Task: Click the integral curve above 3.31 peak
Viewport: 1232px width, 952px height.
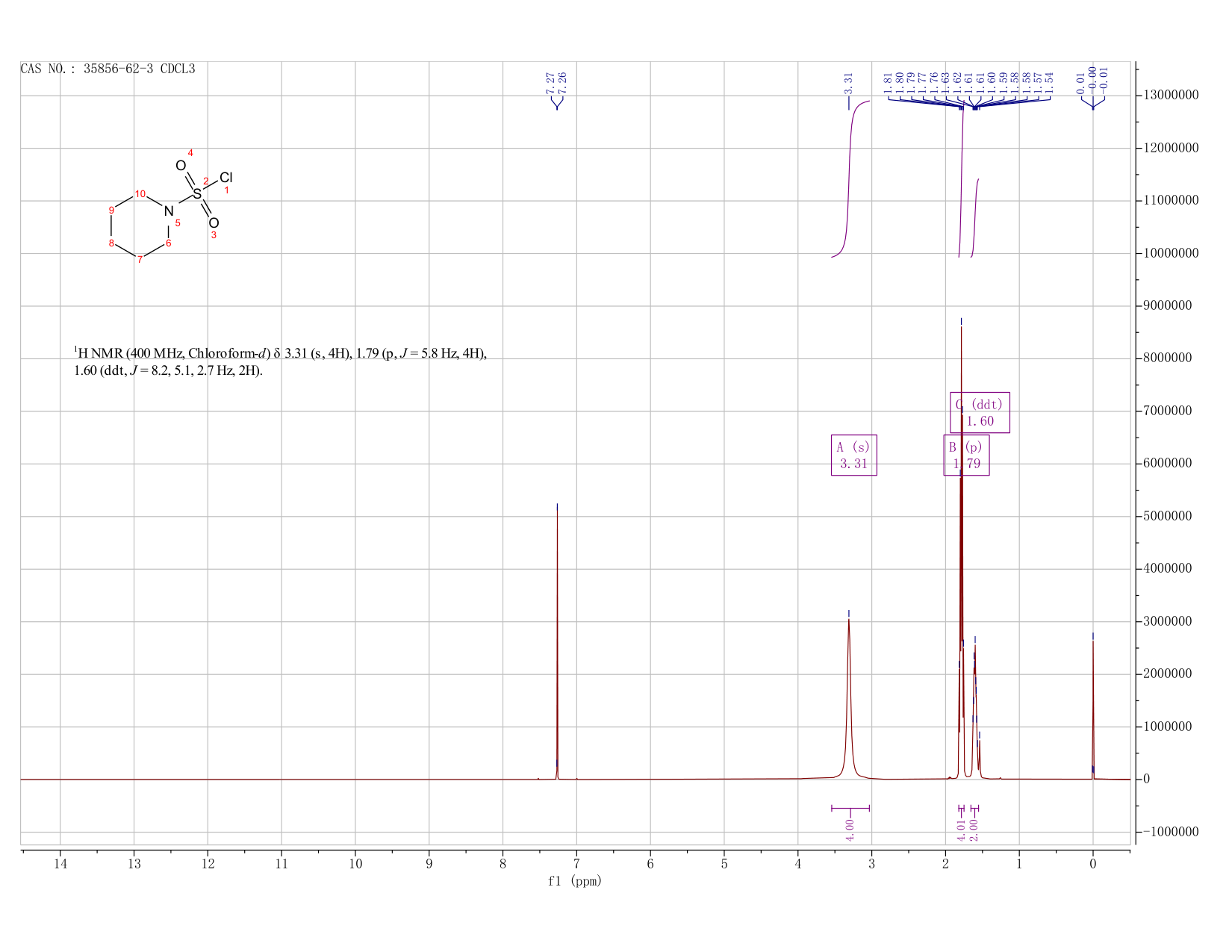Action: (x=850, y=179)
